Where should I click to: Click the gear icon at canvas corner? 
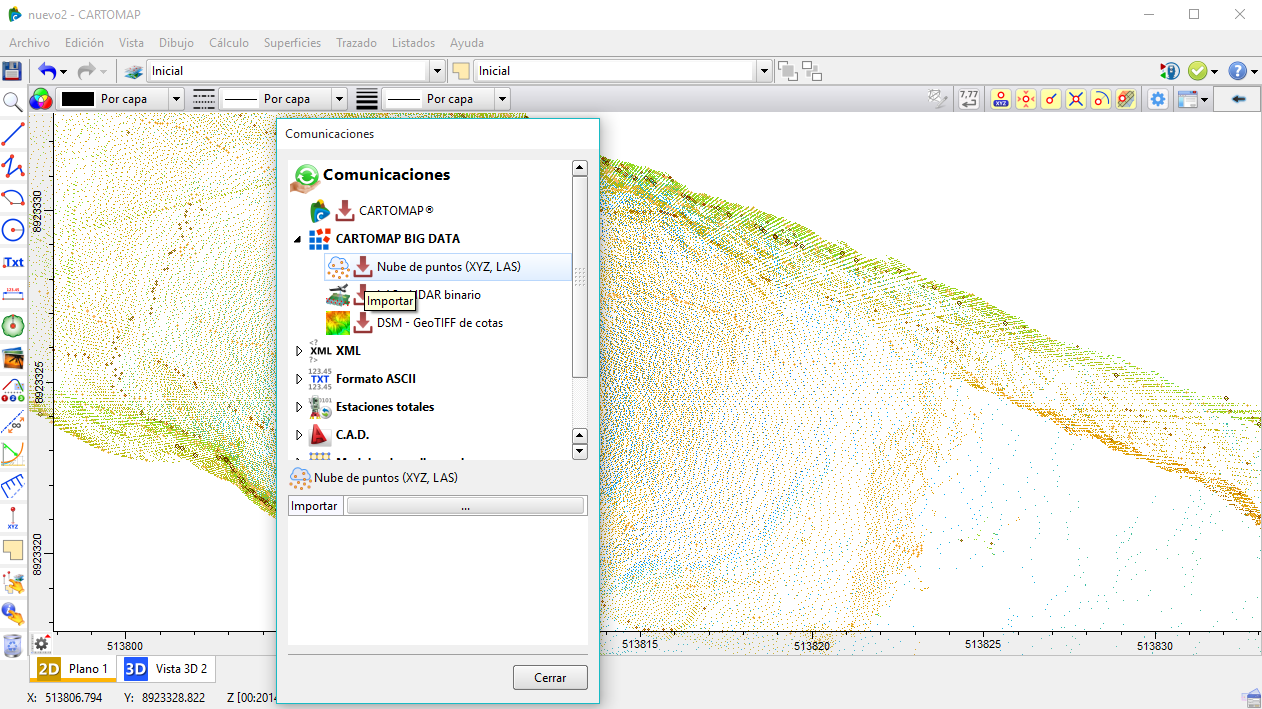(41, 644)
